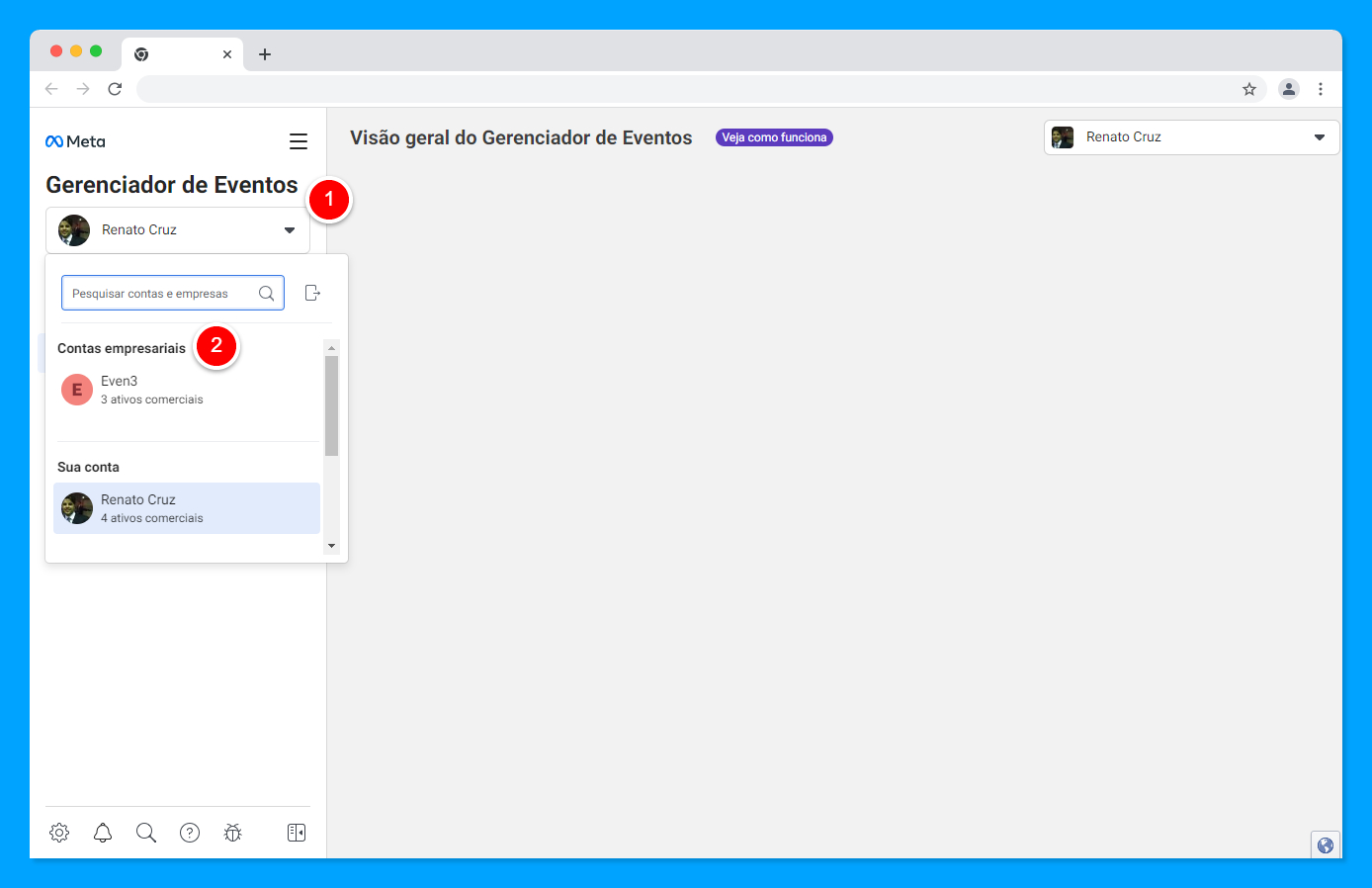Image resolution: width=1372 pixels, height=888 pixels.
Task: Open the hamburger menu next to Meta logo
Action: click(298, 141)
